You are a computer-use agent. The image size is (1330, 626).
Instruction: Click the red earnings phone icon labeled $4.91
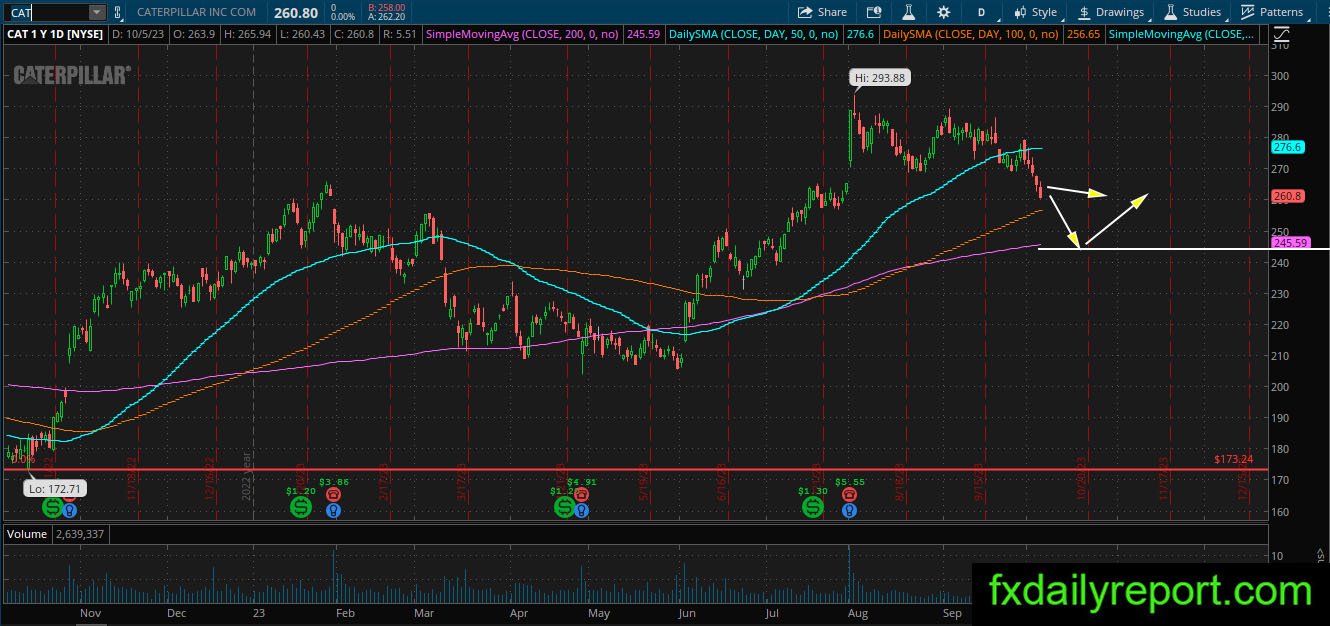click(x=583, y=494)
